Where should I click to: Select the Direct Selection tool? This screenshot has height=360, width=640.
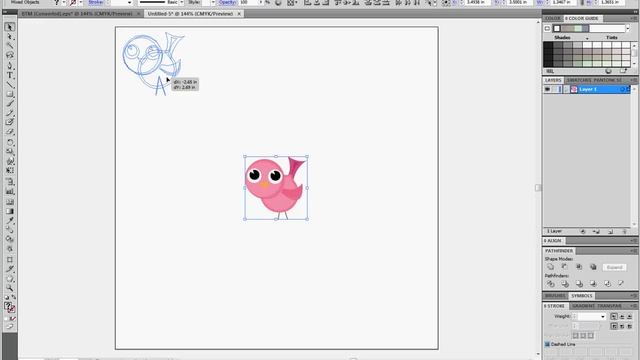[x=10, y=37]
